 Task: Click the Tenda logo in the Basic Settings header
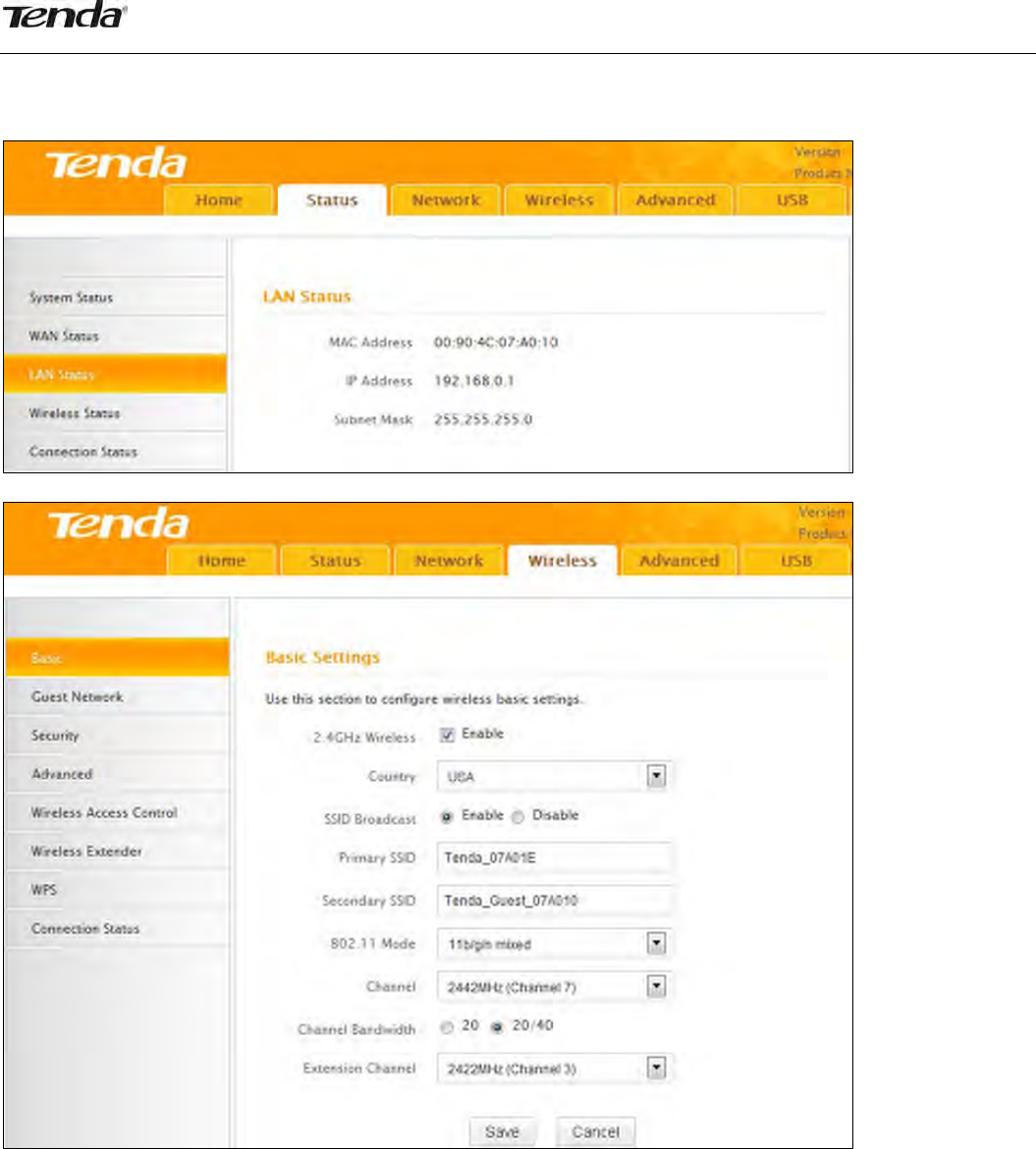119,523
